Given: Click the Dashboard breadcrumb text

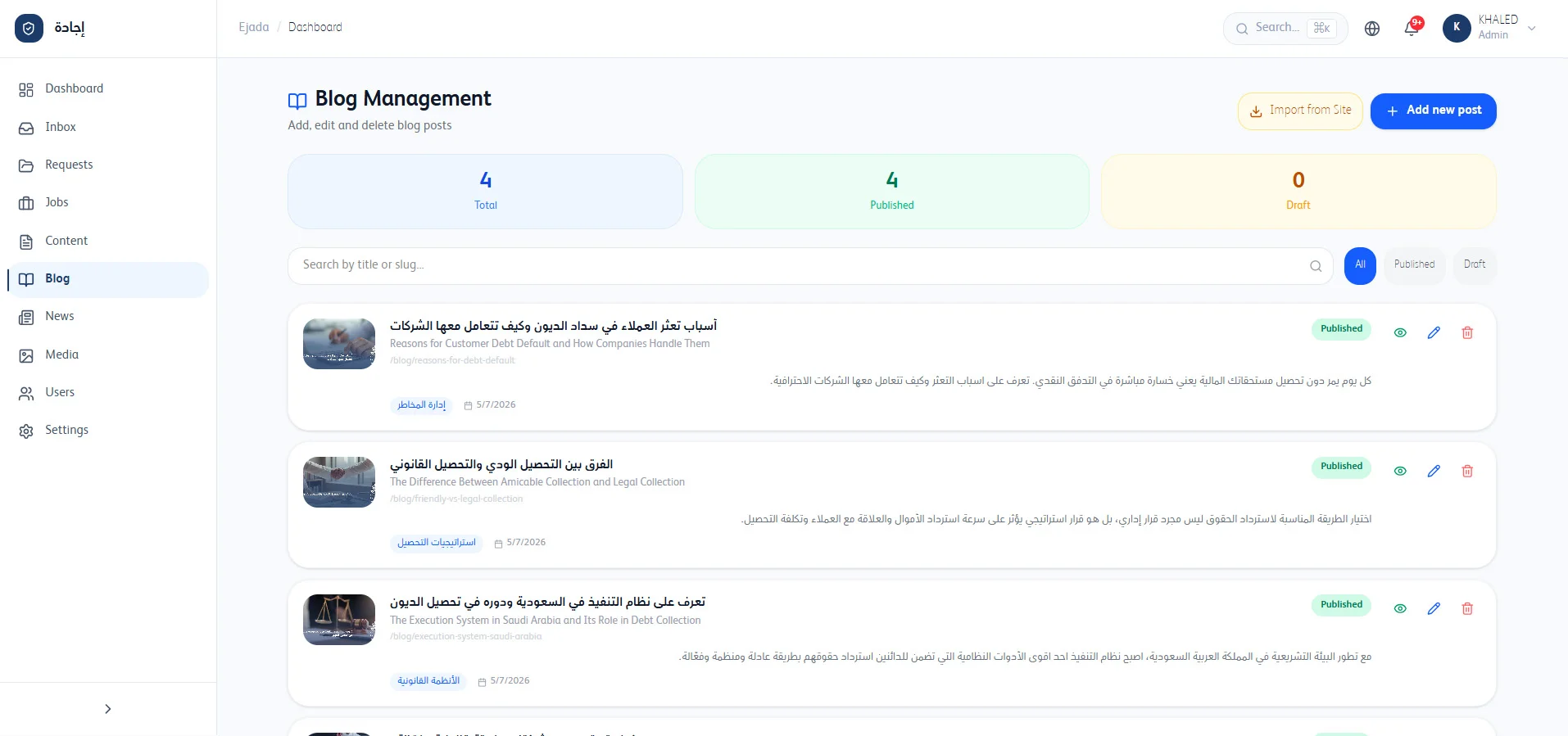Looking at the screenshot, I should pos(315,27).
